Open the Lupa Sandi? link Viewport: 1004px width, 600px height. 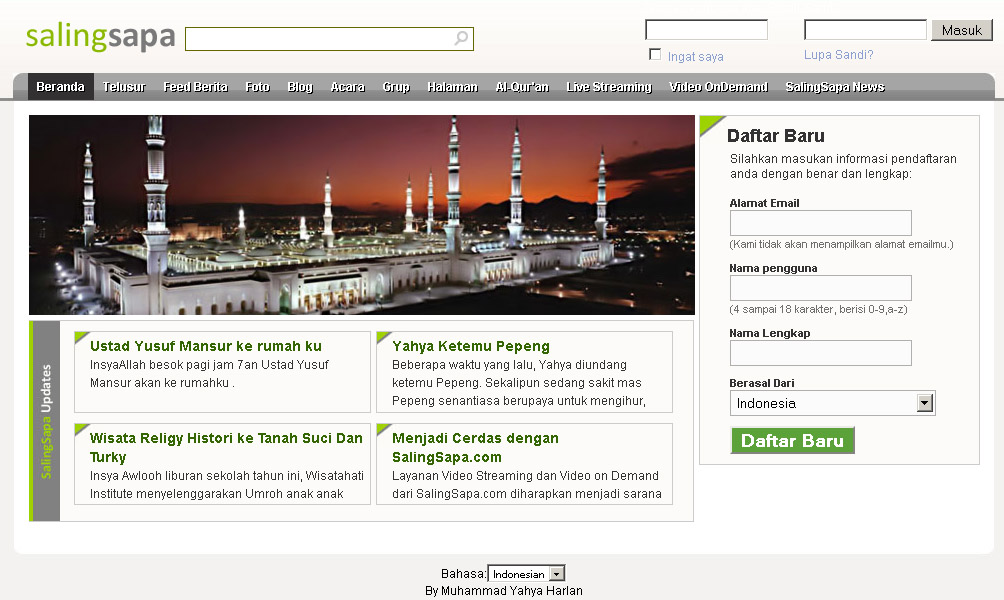pos(838,55)
